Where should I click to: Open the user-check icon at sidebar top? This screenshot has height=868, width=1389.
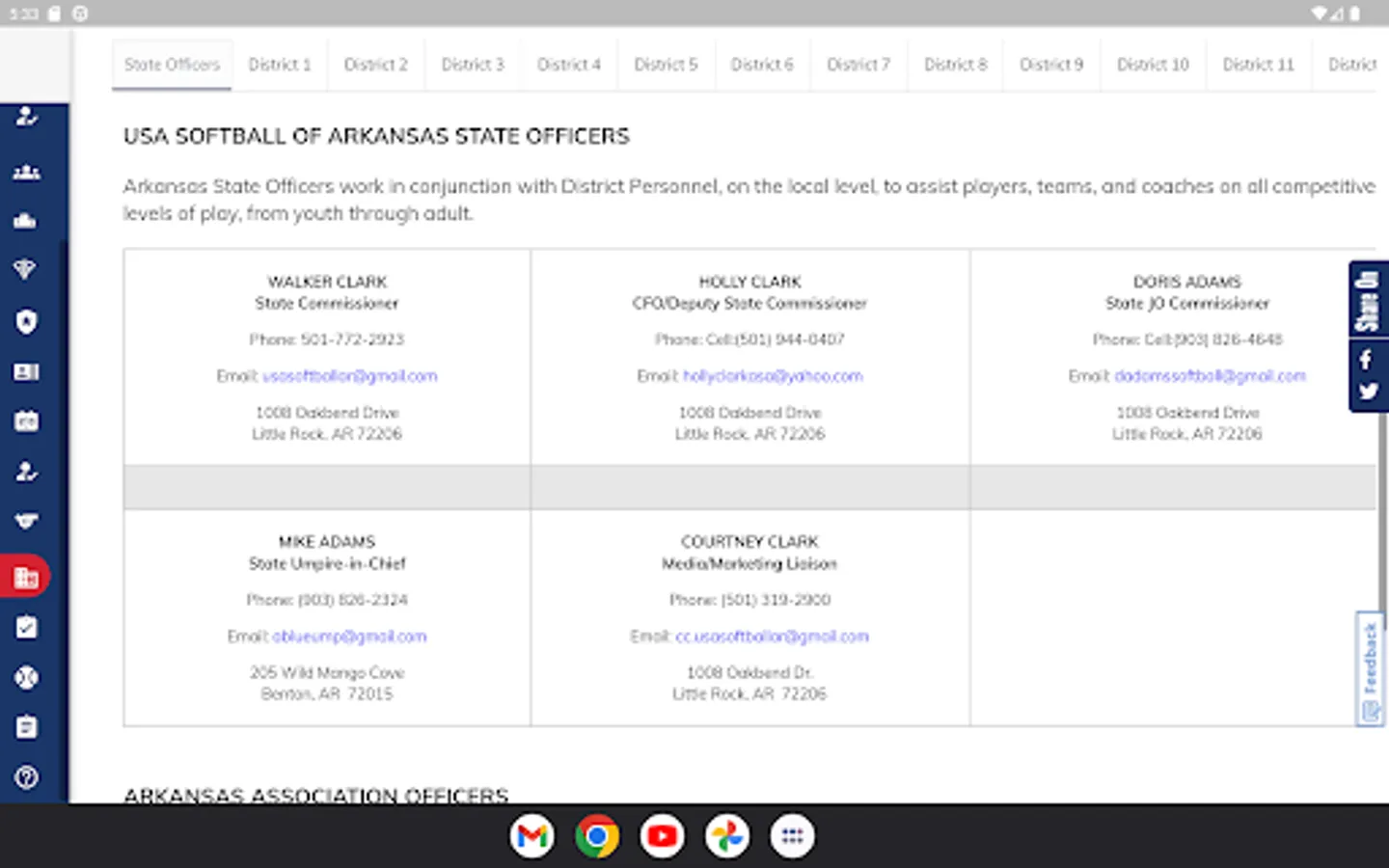click(x=26, y=118)
